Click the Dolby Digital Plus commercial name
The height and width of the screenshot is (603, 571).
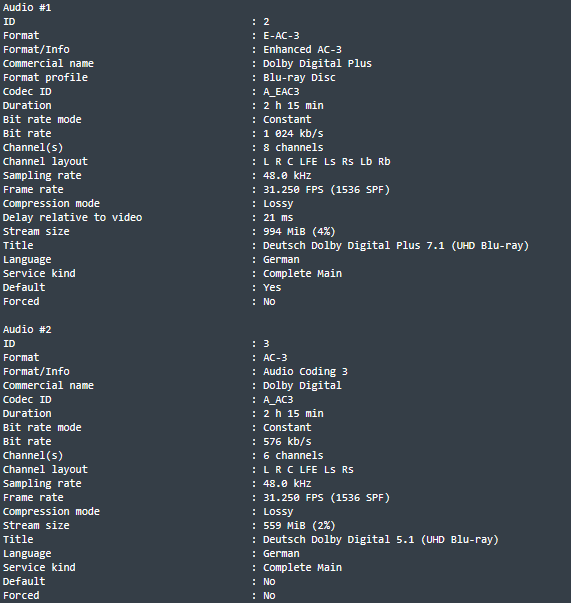point(317,63)
